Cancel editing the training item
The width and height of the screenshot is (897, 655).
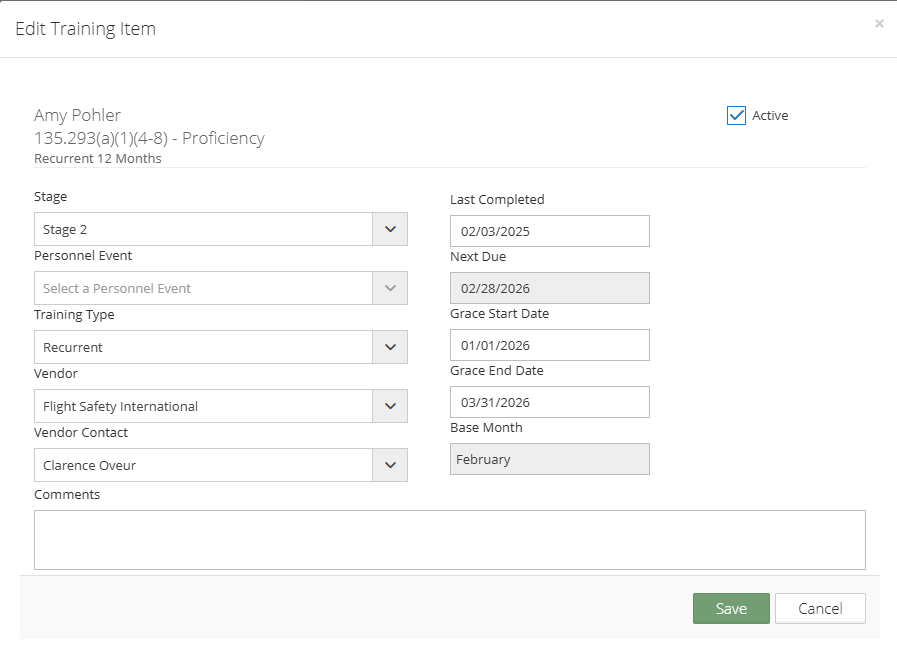point(820,609)
